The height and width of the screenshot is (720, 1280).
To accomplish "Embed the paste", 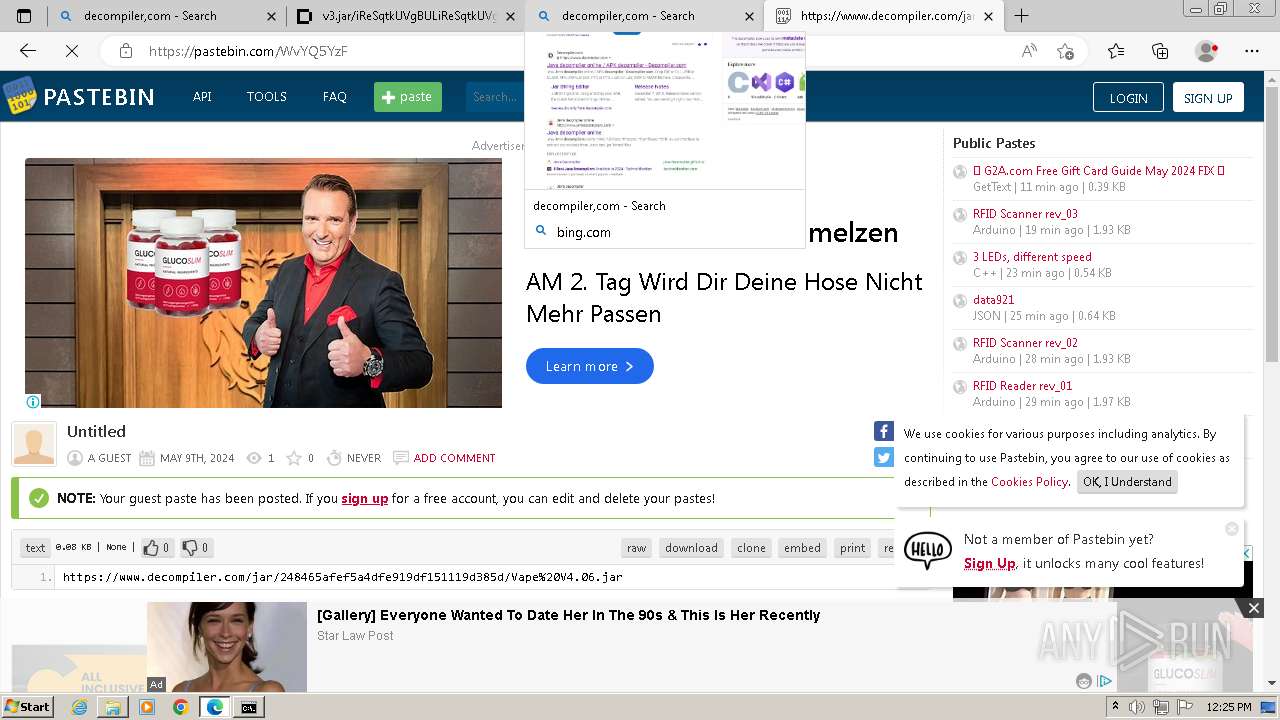I will (802, 548).
